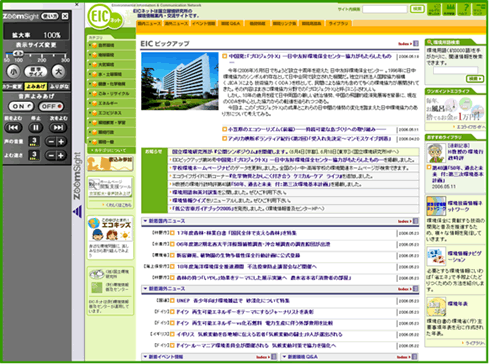Open the 海外ニュース navigation tab
Screen dimensions: 489x364
[x=176, y=23]
